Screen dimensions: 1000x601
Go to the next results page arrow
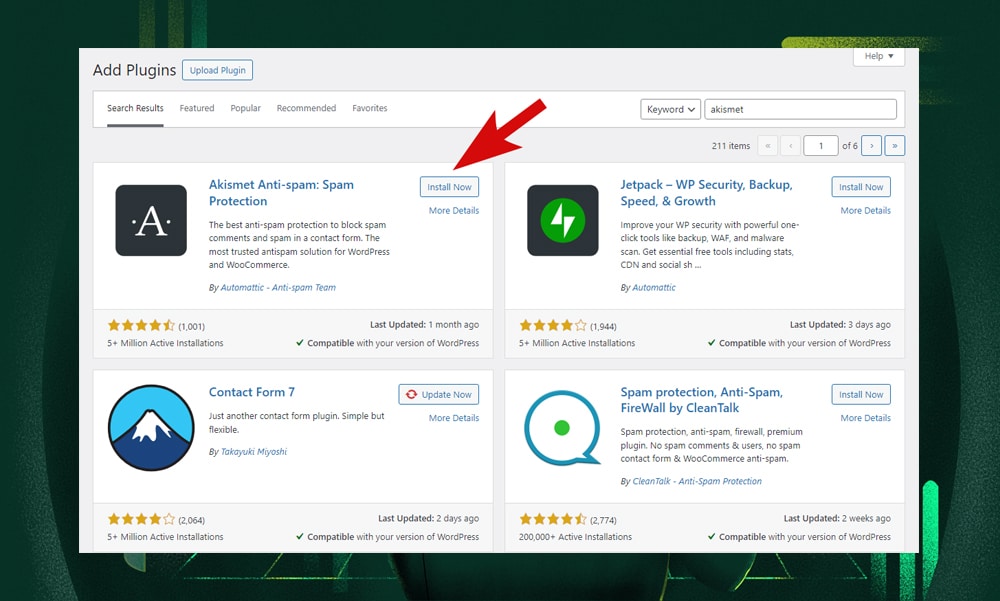point(872,145)
